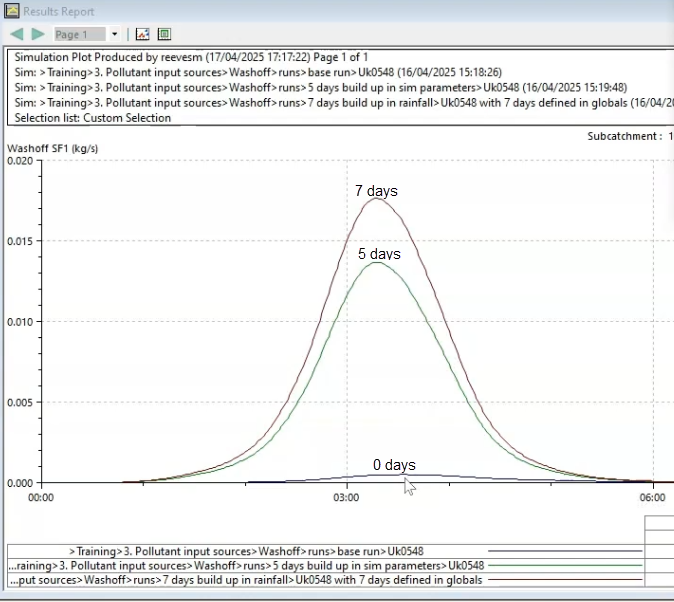The image size is (674, 602).
Task: Click the 0.005 y-axis value
Action: 20,402
